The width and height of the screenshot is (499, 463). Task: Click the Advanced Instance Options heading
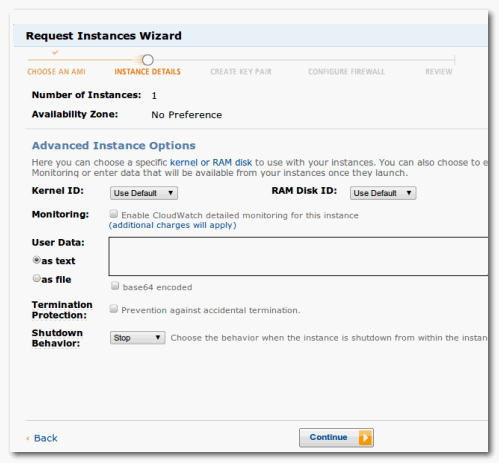pos(114,146)
